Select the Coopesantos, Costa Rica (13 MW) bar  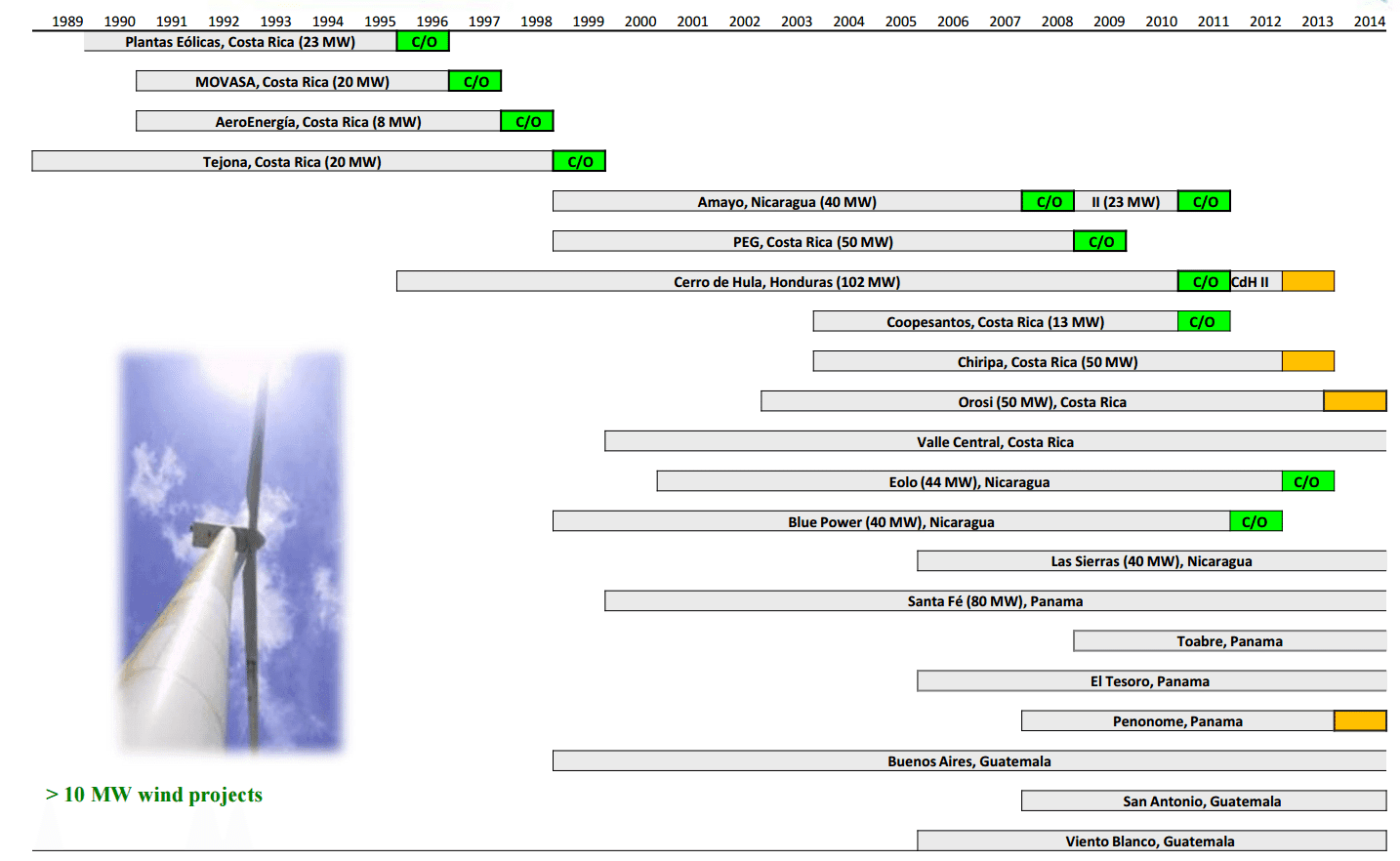click(996, 322)
